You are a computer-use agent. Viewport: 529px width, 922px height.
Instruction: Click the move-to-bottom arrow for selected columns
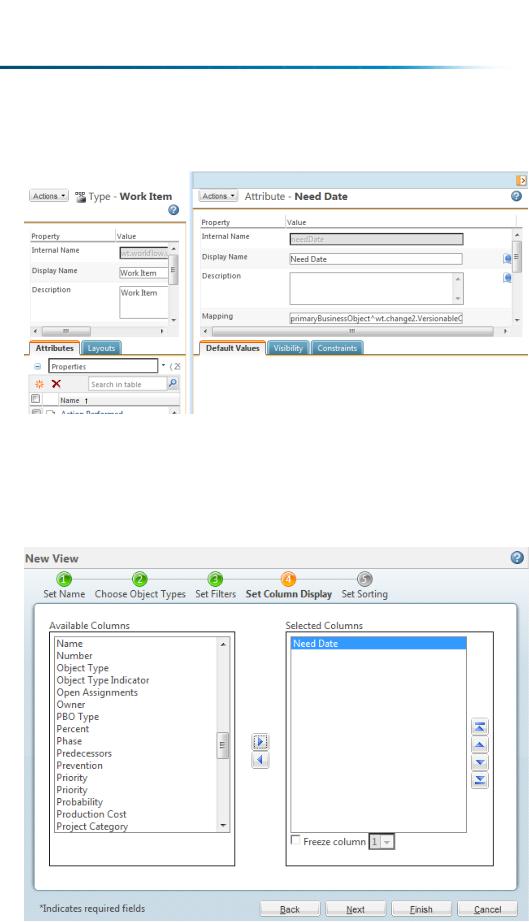pos(480,780)
